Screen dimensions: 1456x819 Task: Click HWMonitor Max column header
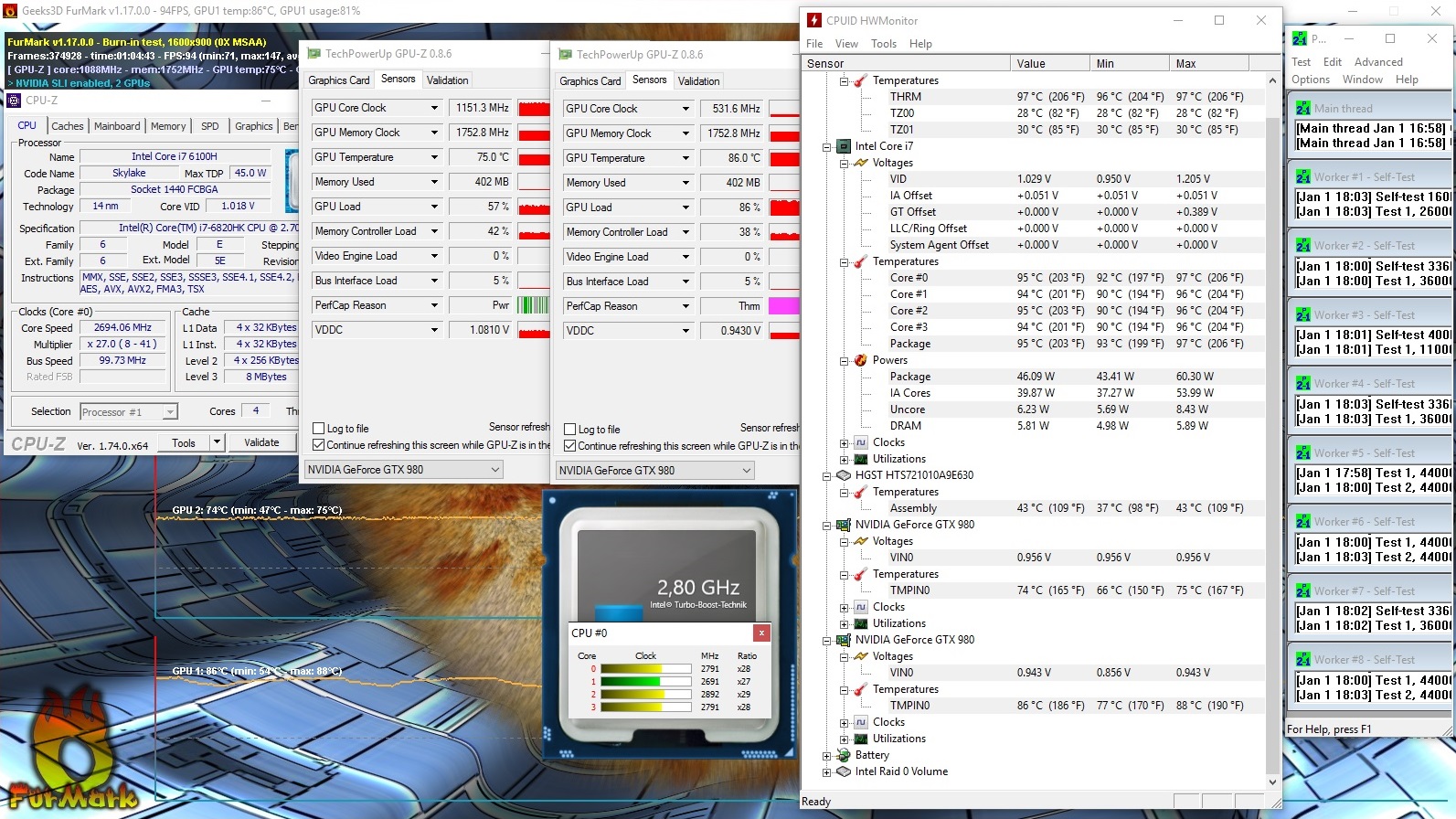coord(1207,63)
